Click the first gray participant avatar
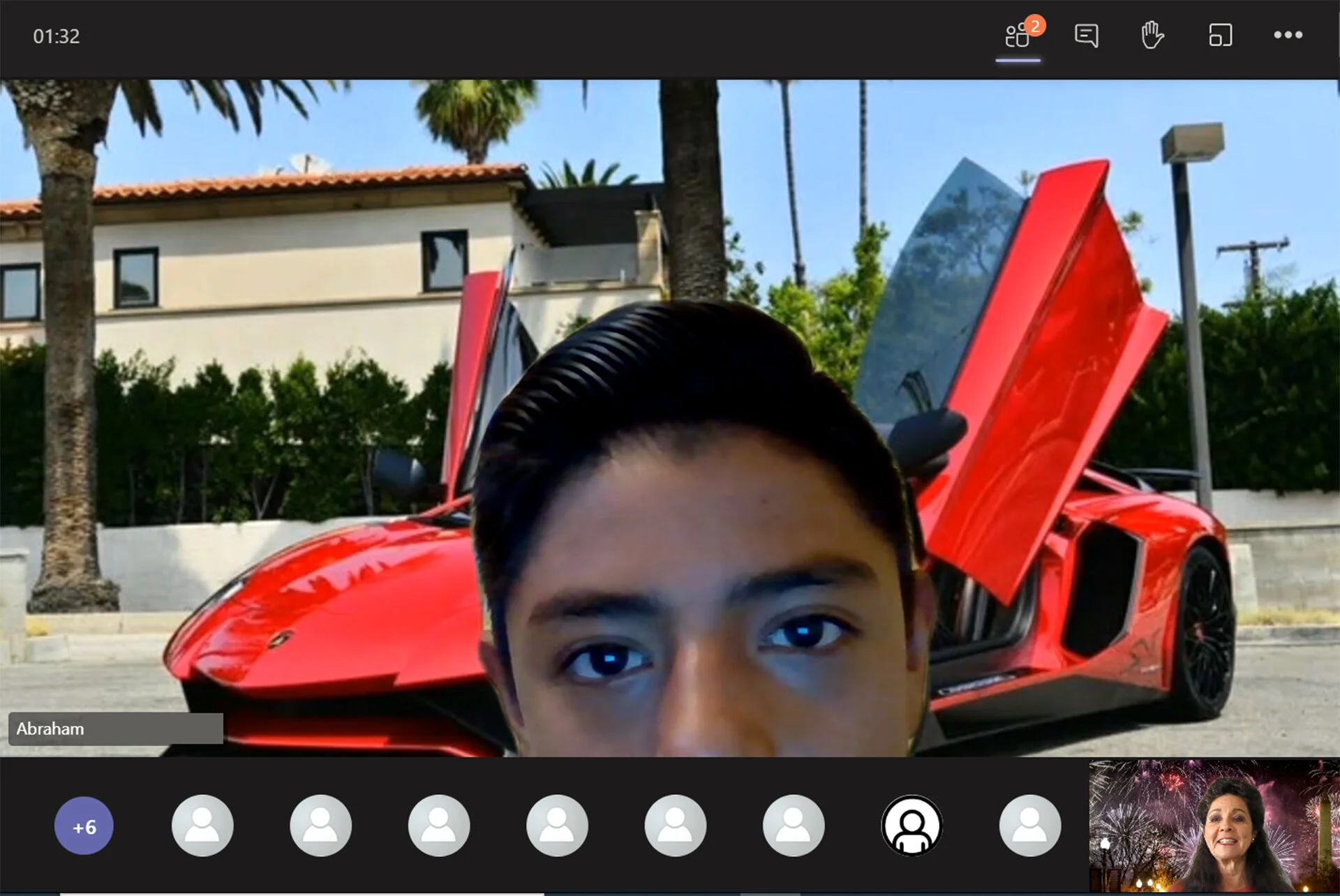Image resolution: width=1340 pixels, height=896 pixels. tap(202, 826)
